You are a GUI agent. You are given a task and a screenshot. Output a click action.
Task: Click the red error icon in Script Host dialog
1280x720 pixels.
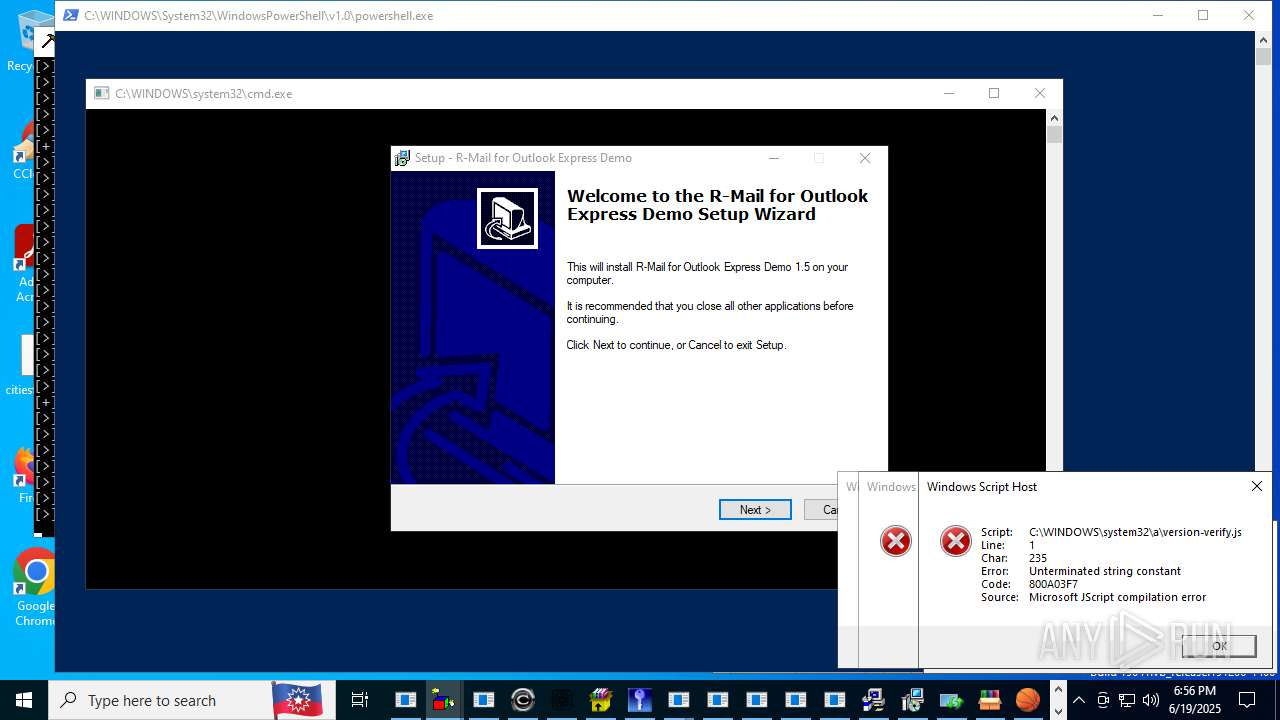(x=956, y=541)
